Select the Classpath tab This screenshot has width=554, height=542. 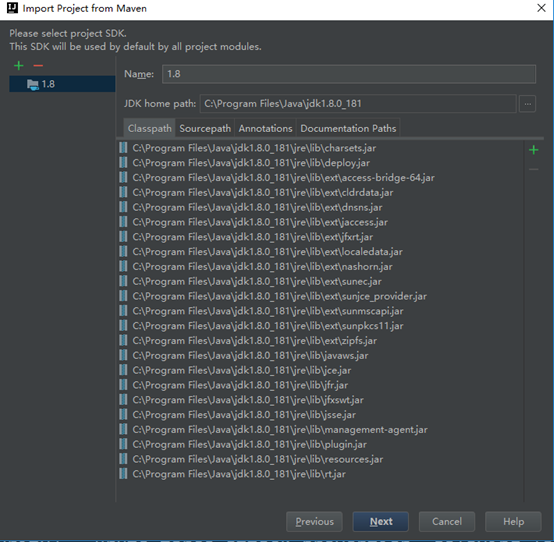(149, 128)
